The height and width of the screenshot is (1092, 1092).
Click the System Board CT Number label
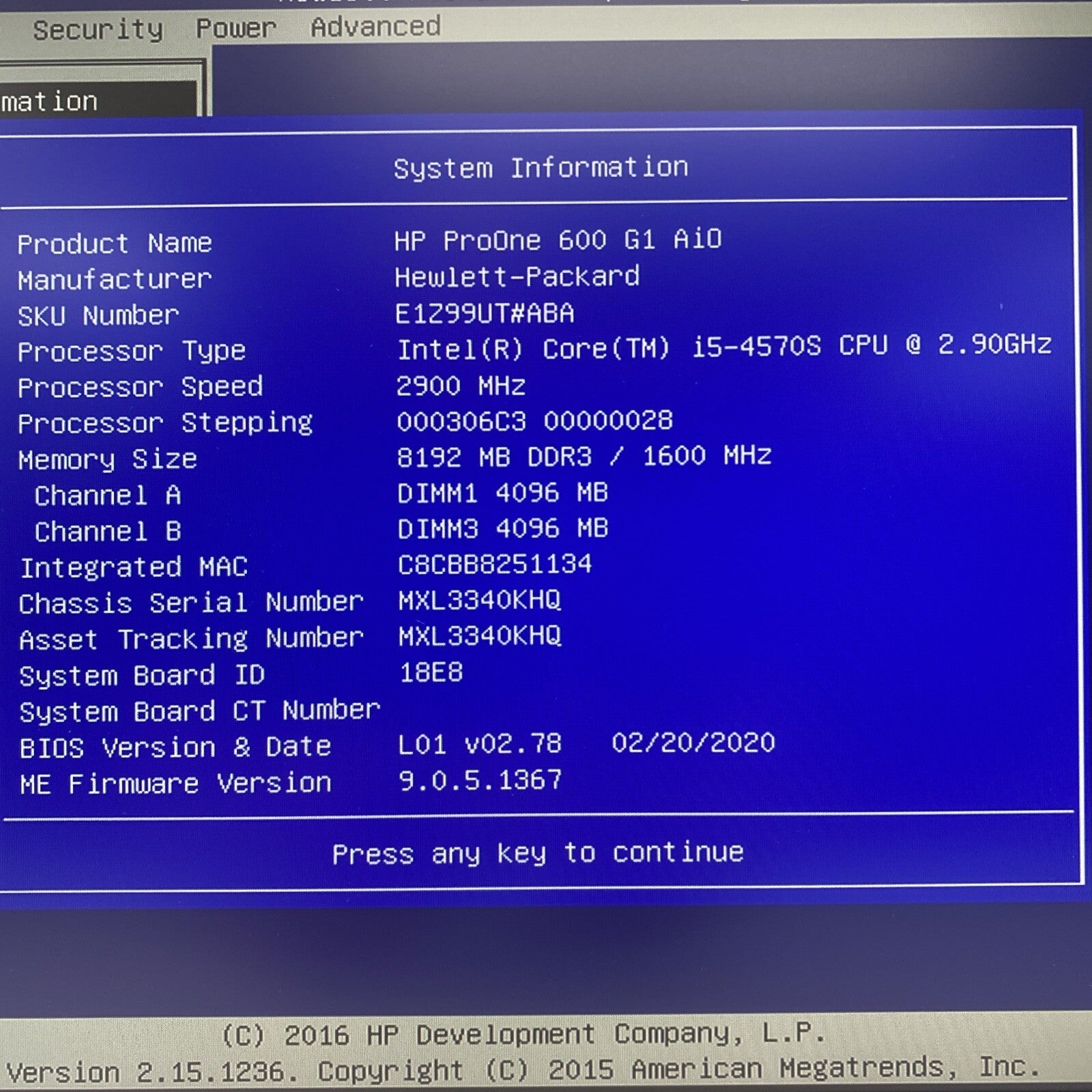(x=199, y=712)
